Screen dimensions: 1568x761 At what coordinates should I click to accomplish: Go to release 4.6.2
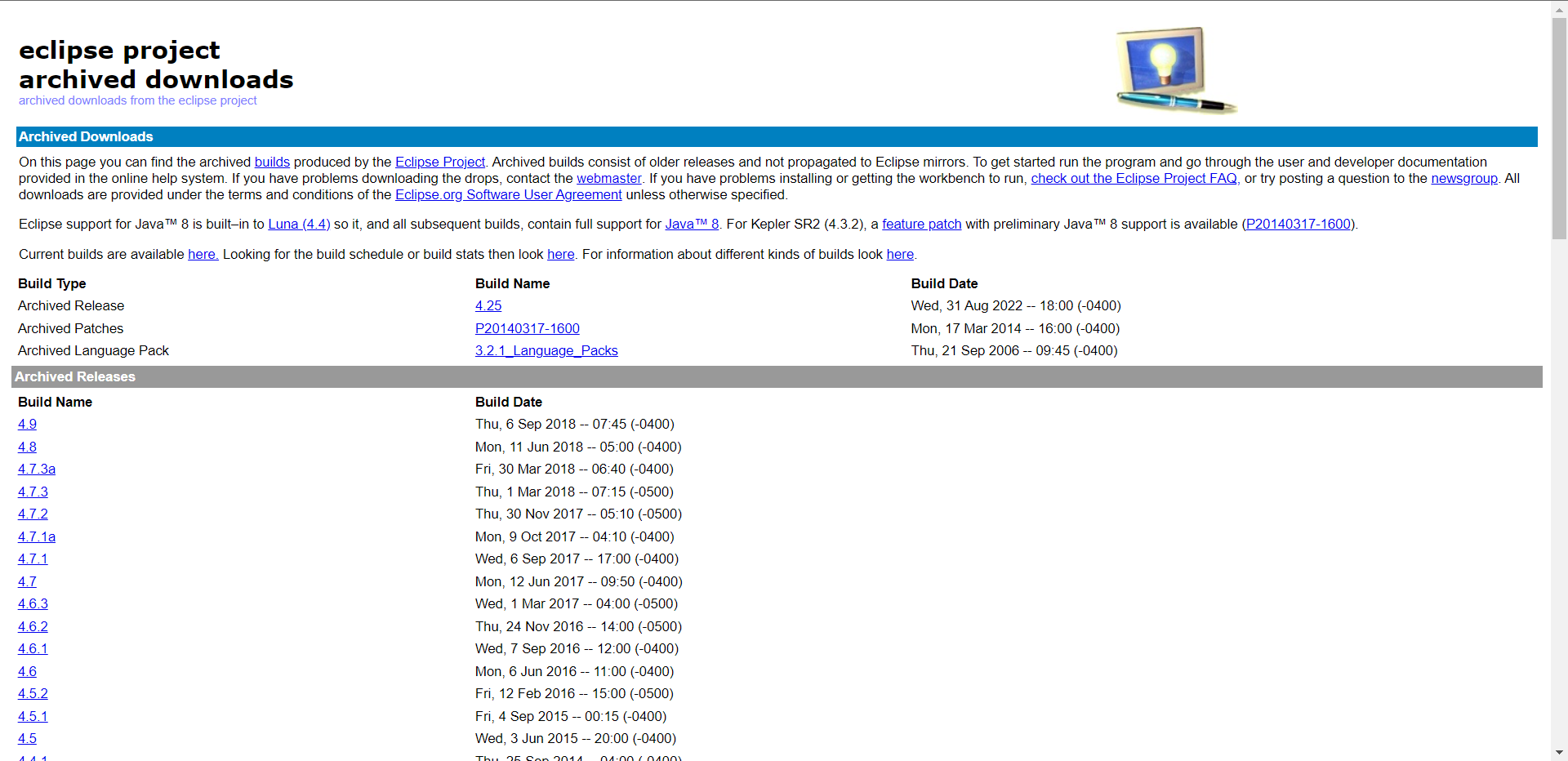pyautogui.click(x=33, y=626)
